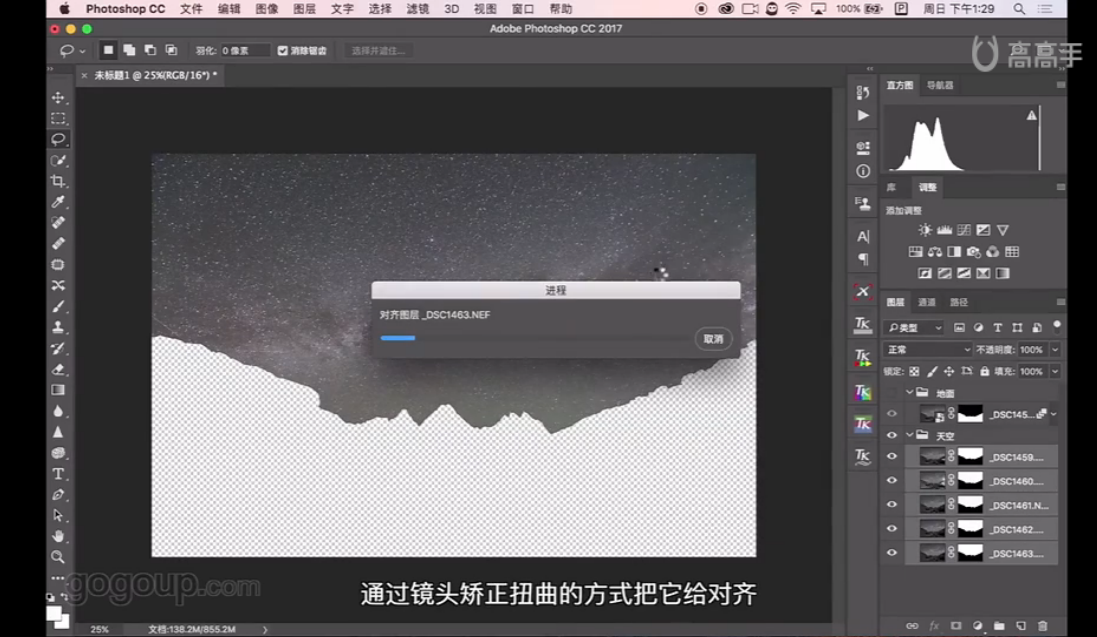This screenshot has width=1097, height=637.
Task: Click feather 羽化 input field
Action: tap(244, 50)
